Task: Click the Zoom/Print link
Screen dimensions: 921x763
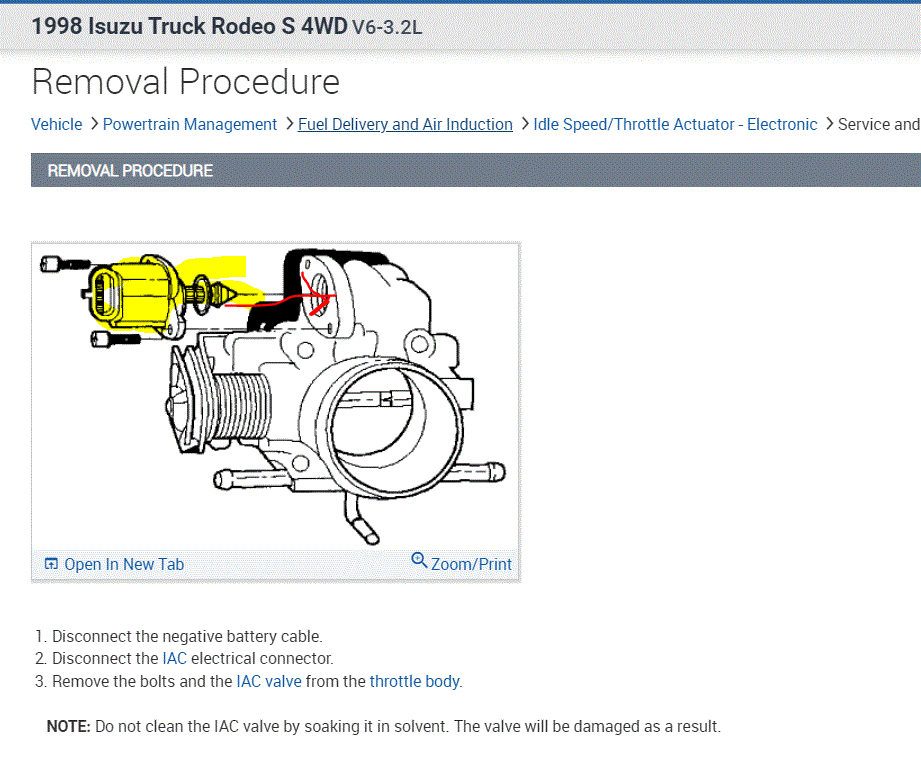Action: coord(471,564)
